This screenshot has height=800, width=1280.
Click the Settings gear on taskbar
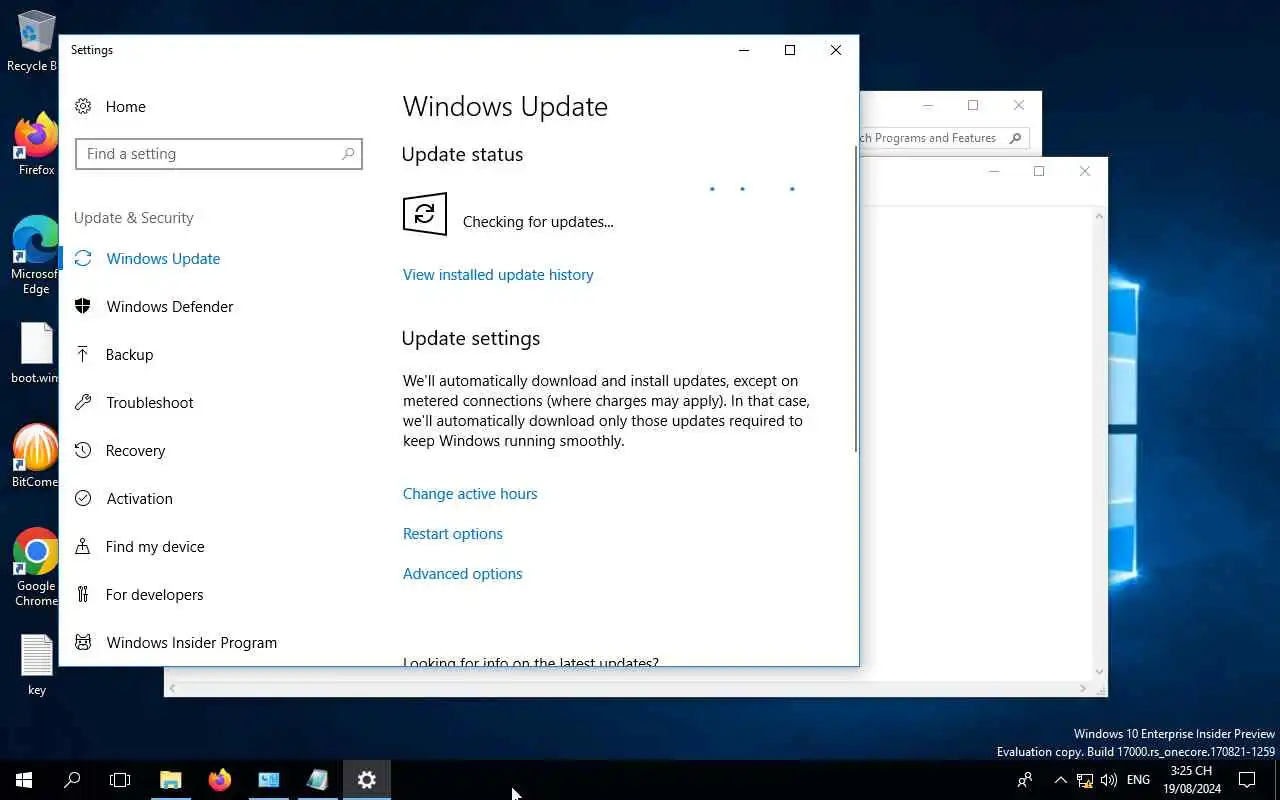(367, 780)
